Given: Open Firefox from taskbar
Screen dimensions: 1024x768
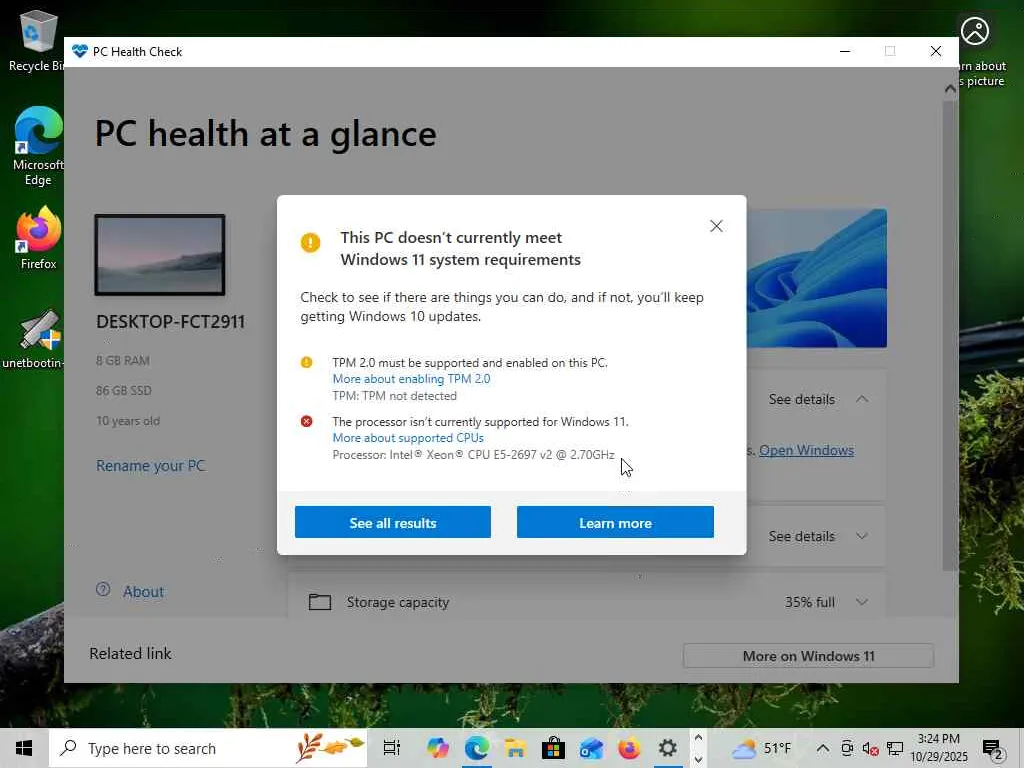Looking at the screenshot, I should point(629,748).
